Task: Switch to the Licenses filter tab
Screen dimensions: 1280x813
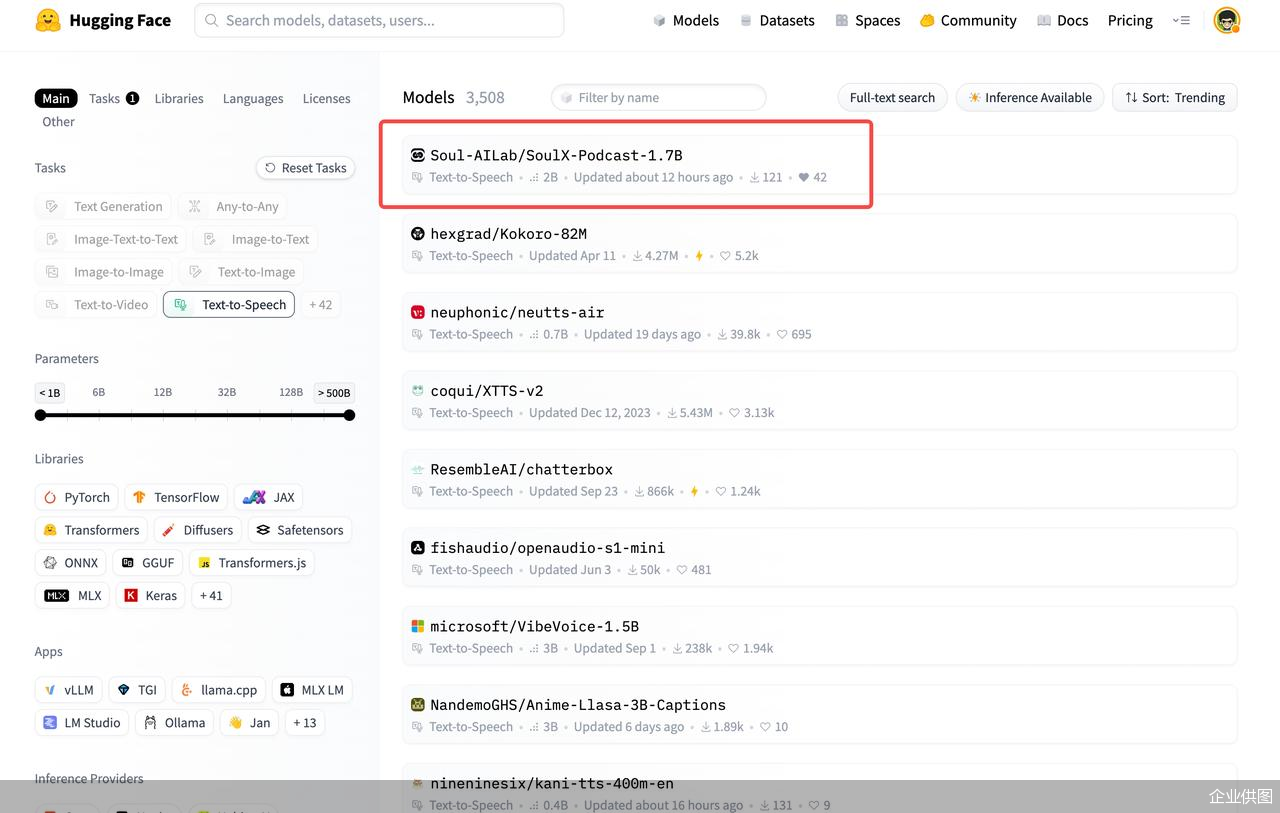Action: coord(327,98)
